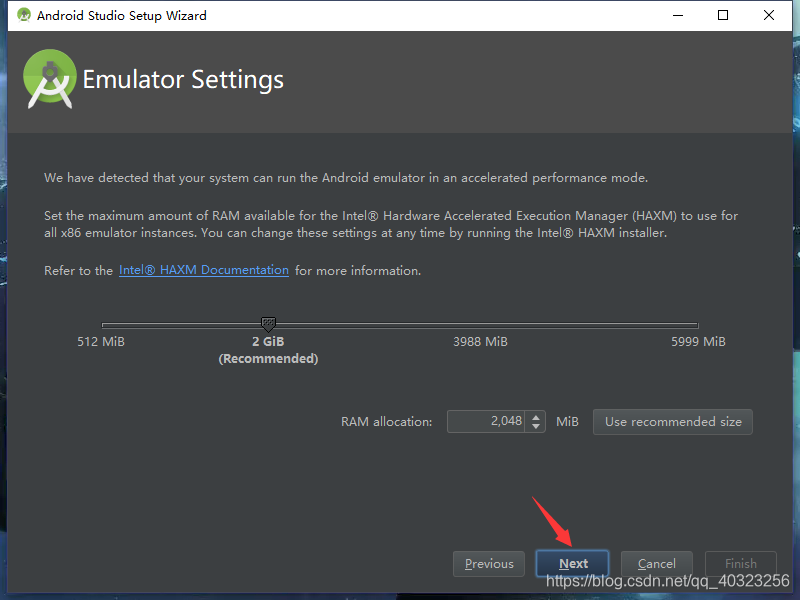Click the '512 MiB' slider label
800x600 pixels.
[x=101, y=341]
